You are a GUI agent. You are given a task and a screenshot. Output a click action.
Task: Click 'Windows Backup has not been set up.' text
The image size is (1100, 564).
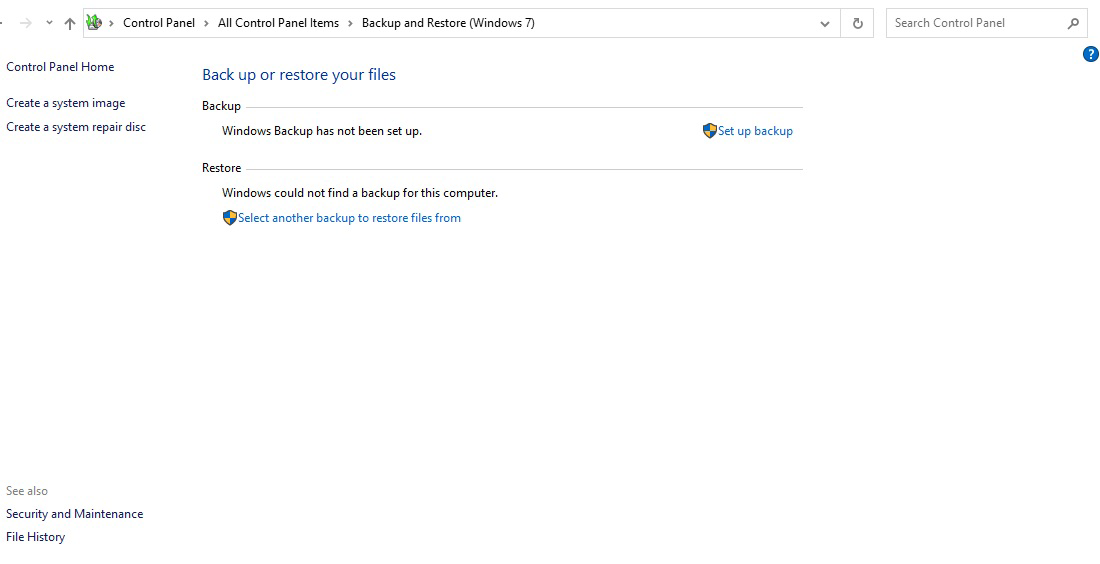322,131
